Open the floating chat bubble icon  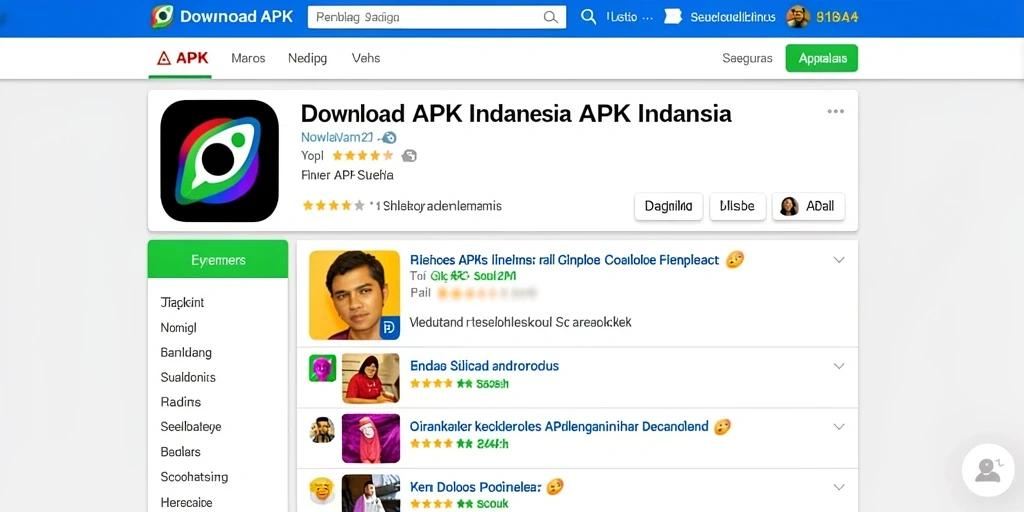(988, 470)
